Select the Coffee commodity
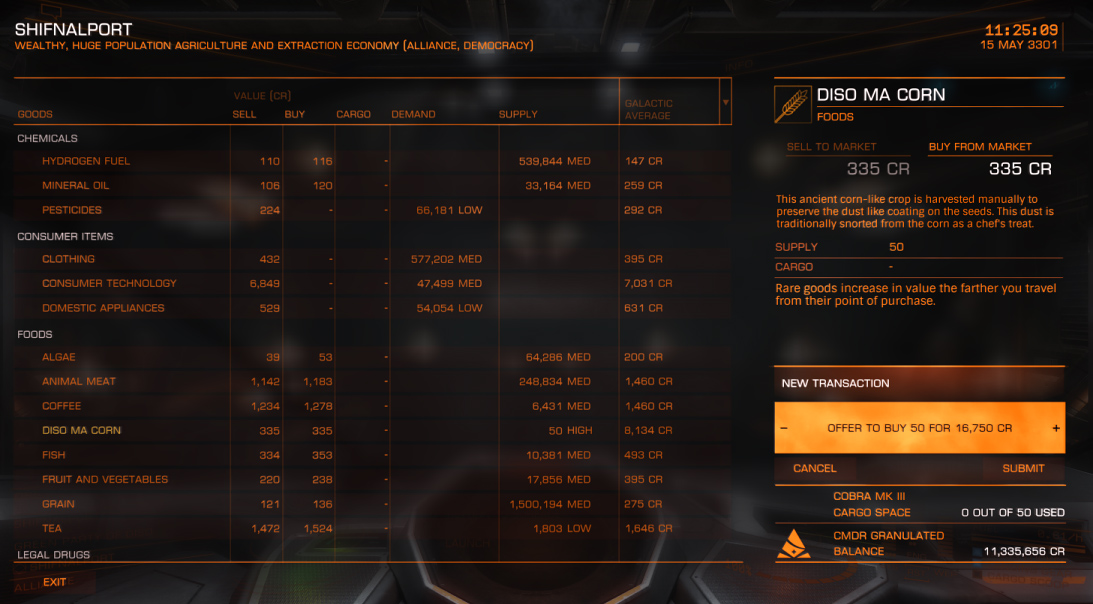This screenshot has width=1093, height=604. point(372,406)
